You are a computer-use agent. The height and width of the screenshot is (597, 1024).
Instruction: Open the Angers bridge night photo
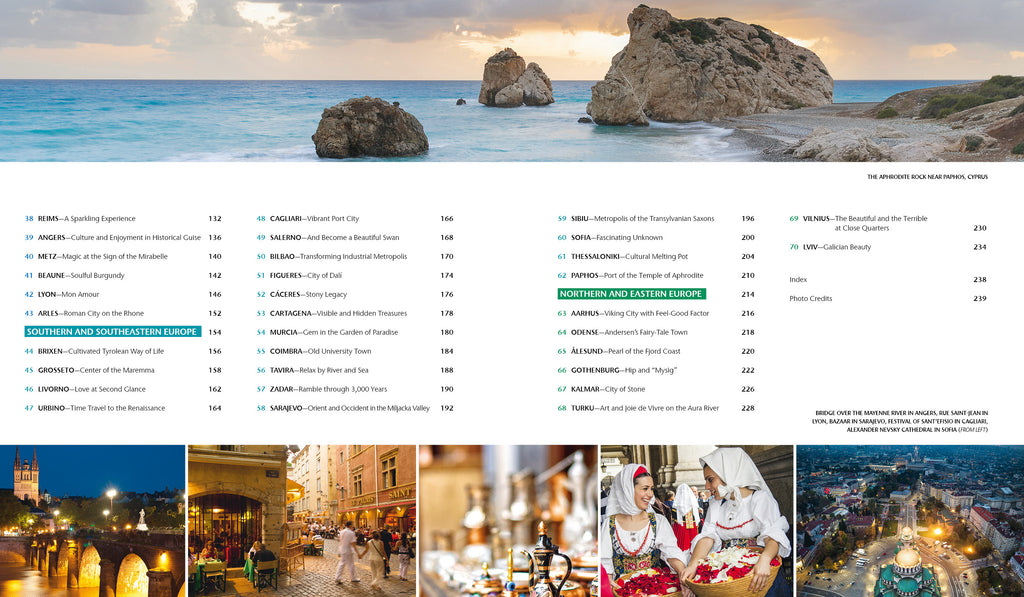[92, 521]
